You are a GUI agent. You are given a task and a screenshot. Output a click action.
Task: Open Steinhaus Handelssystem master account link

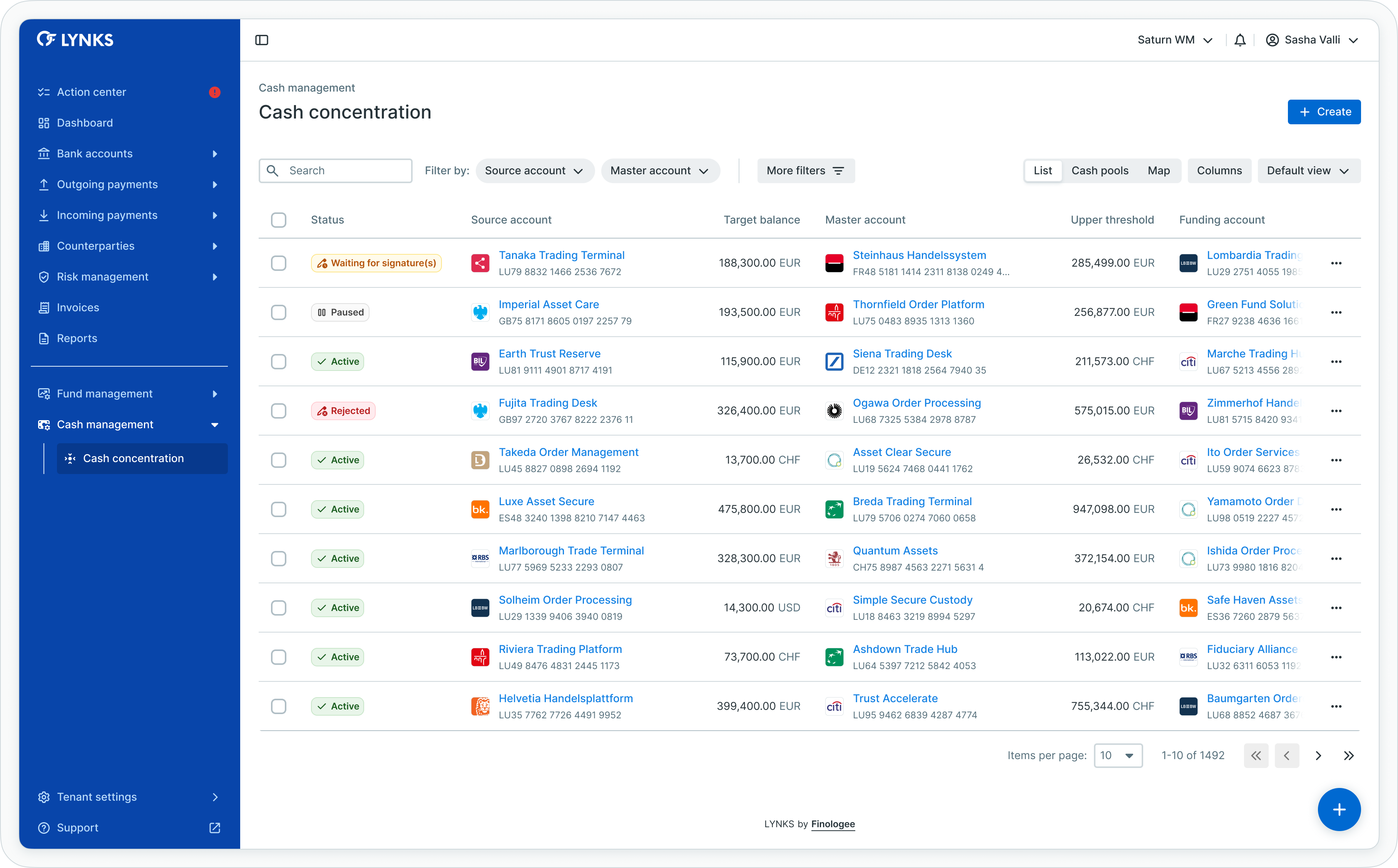coord(919,255)
